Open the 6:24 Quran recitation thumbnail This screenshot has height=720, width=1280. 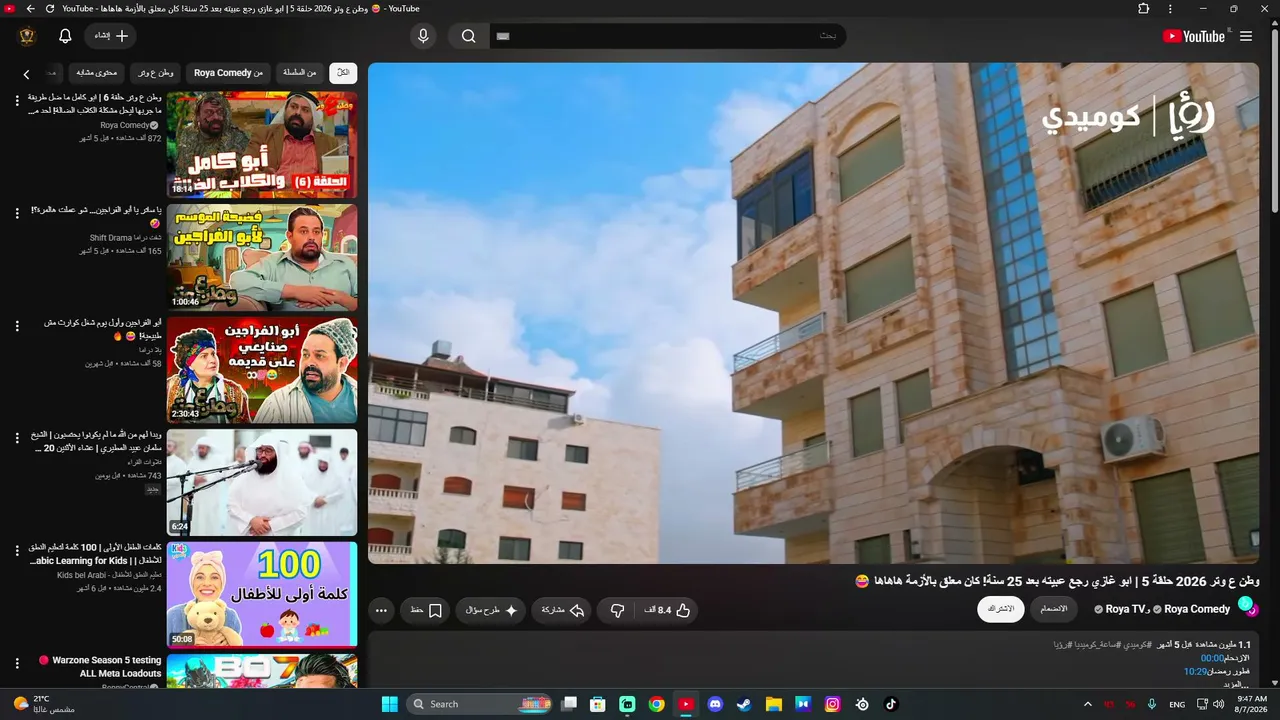tap(262, 482)
